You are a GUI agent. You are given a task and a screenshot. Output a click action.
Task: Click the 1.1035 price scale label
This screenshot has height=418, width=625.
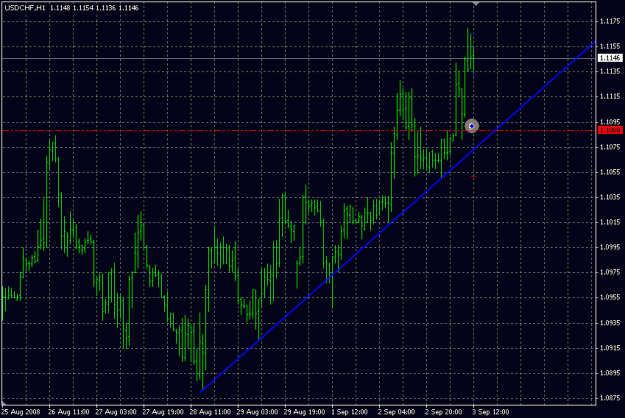[x=610, y=197]
